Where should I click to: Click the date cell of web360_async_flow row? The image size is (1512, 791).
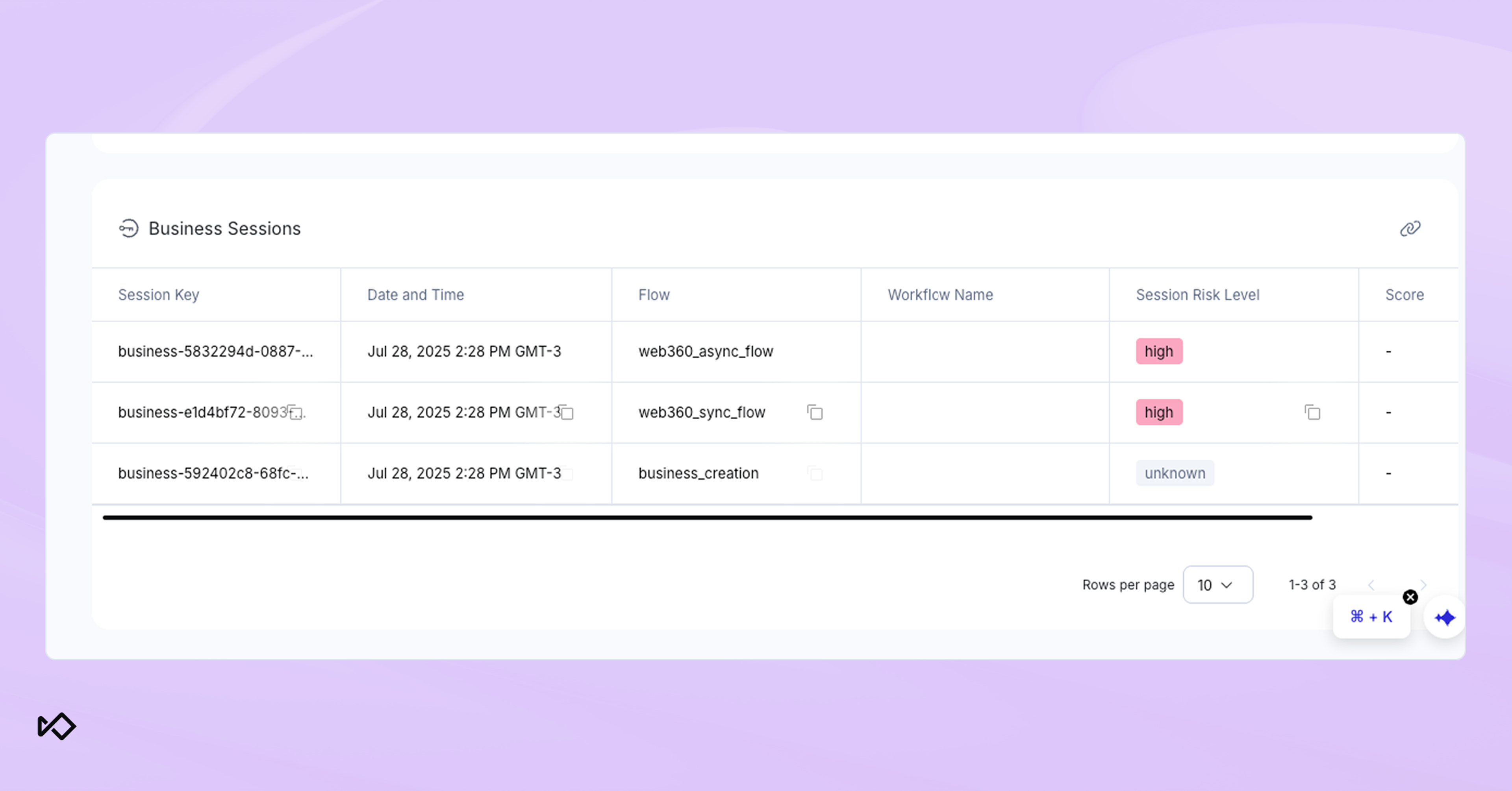[464, 351]
